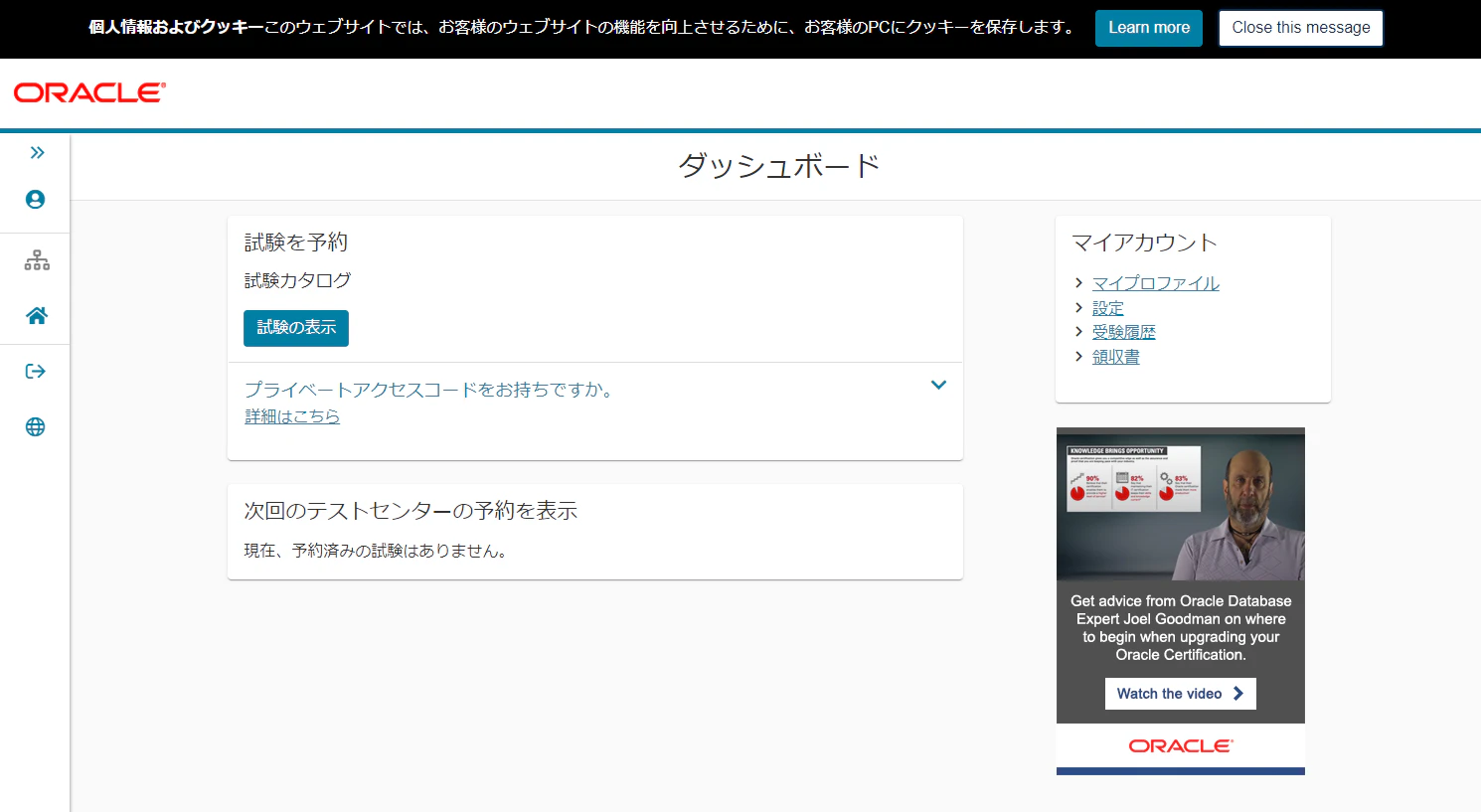Click the 試験を予約 heading
Screen dimensions: 1481x812
296,243
